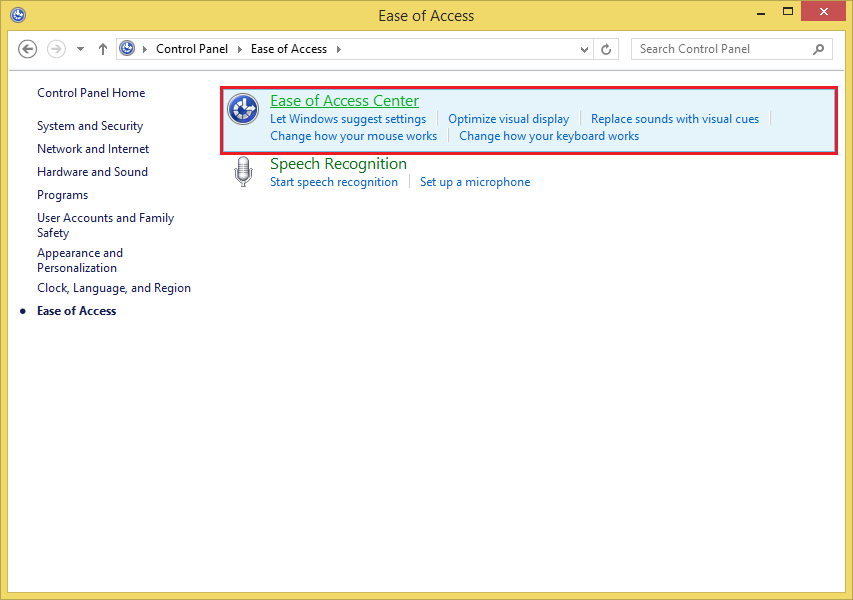Go up one level with Up arrow
Screen dimensions: 853x600
coord(103,49)
